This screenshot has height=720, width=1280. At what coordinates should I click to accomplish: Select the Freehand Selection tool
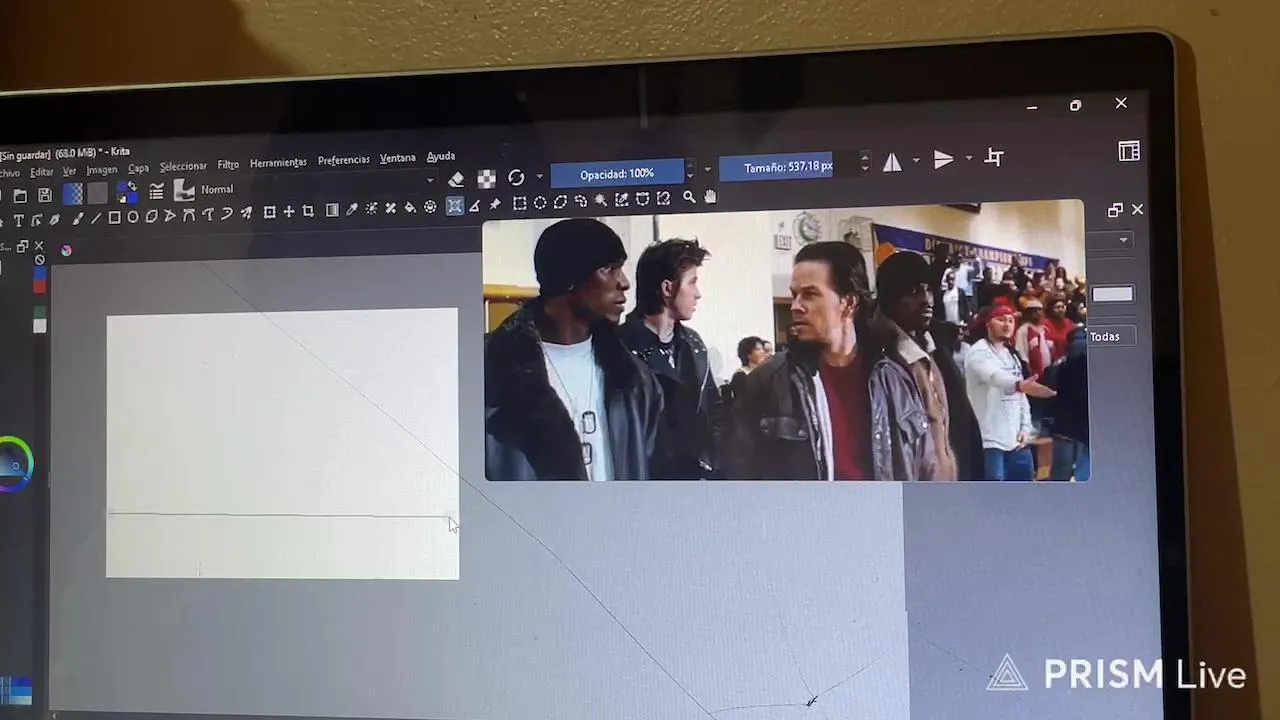tap(581, 201)
